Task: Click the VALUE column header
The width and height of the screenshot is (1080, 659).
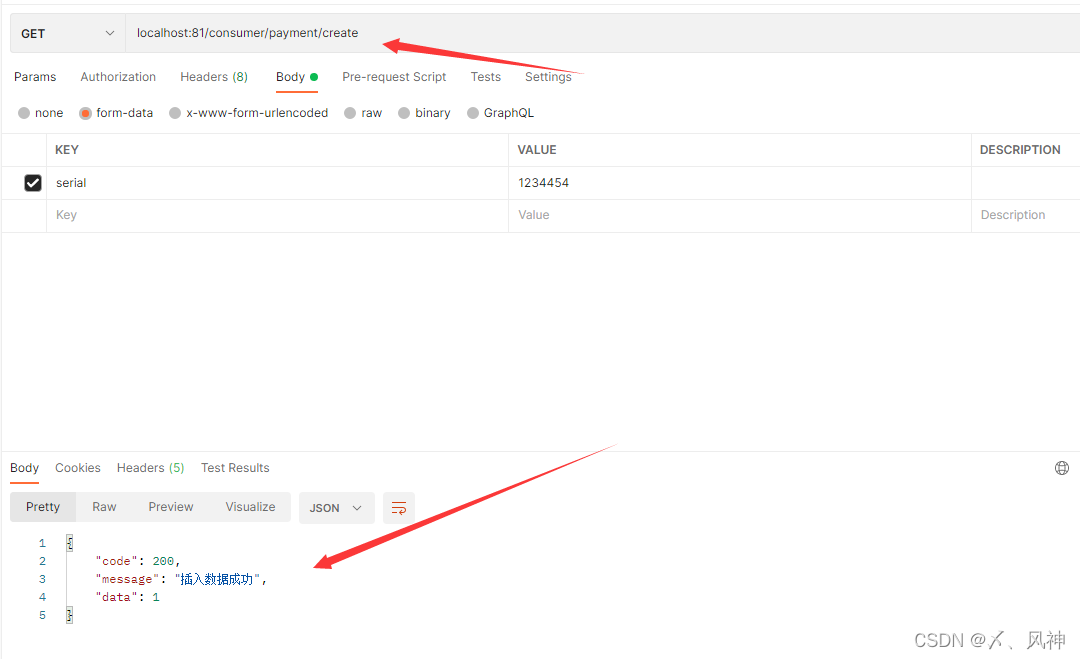Action: point(537,150)
